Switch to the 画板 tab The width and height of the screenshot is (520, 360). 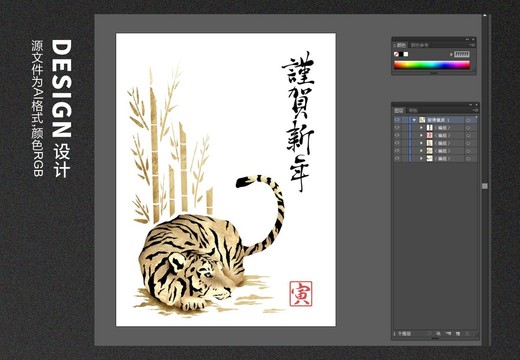tap(413, 110)
